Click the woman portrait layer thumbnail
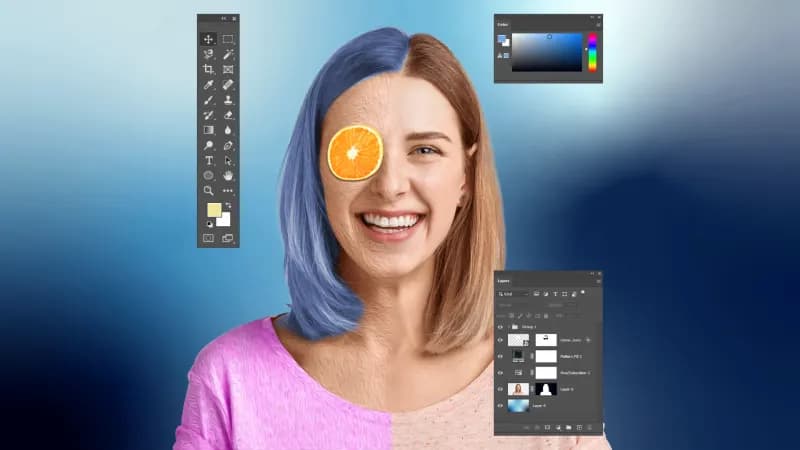Screen dimensions: 800x450 519,388
